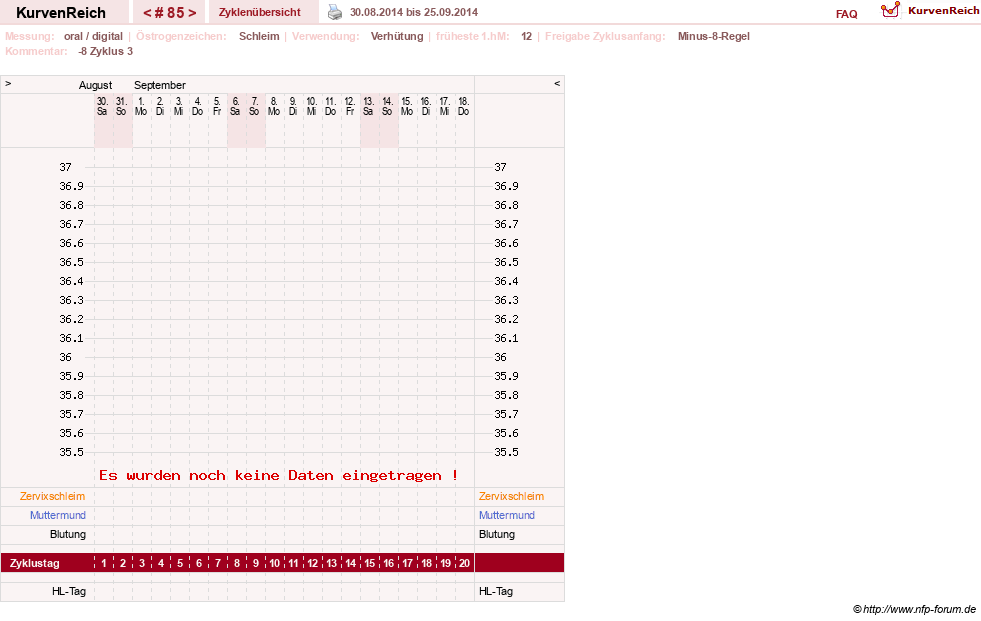This screenshot has width=981, height=621.
Task: Click the left Zervixschleim row label
Action: point(52,497)
